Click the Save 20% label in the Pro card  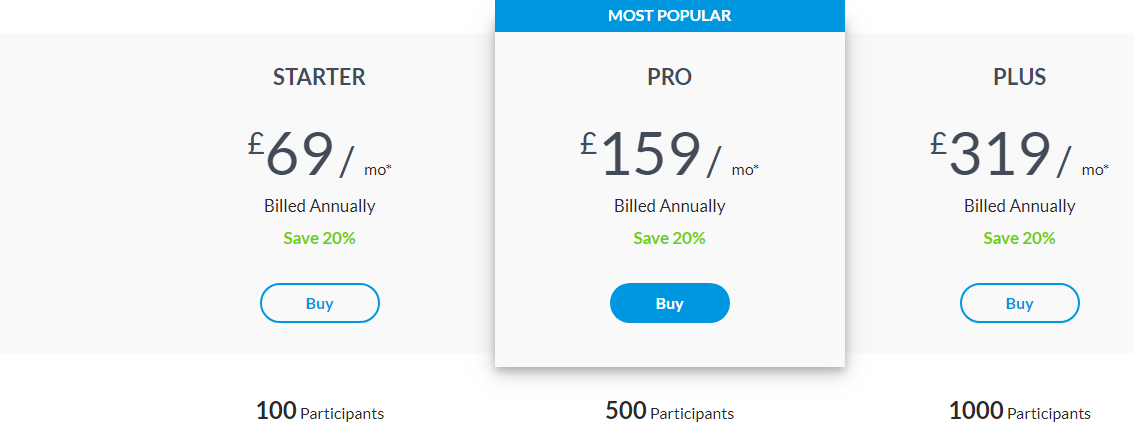pos(670,238)
